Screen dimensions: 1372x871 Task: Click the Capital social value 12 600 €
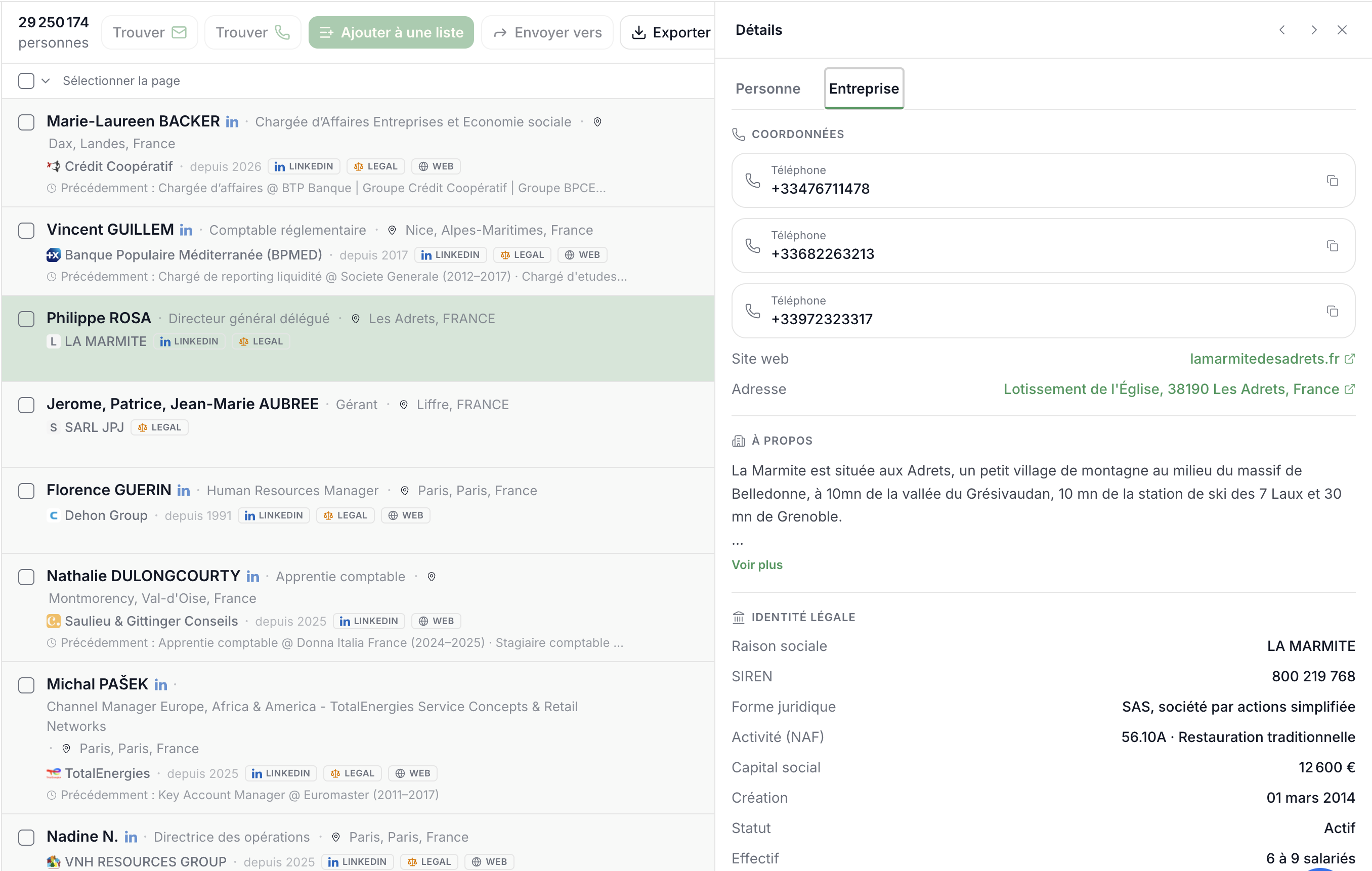tap(1326, 767)
